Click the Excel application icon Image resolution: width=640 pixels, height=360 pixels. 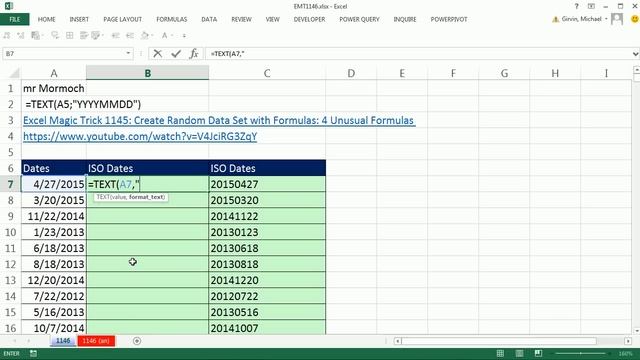9,6
